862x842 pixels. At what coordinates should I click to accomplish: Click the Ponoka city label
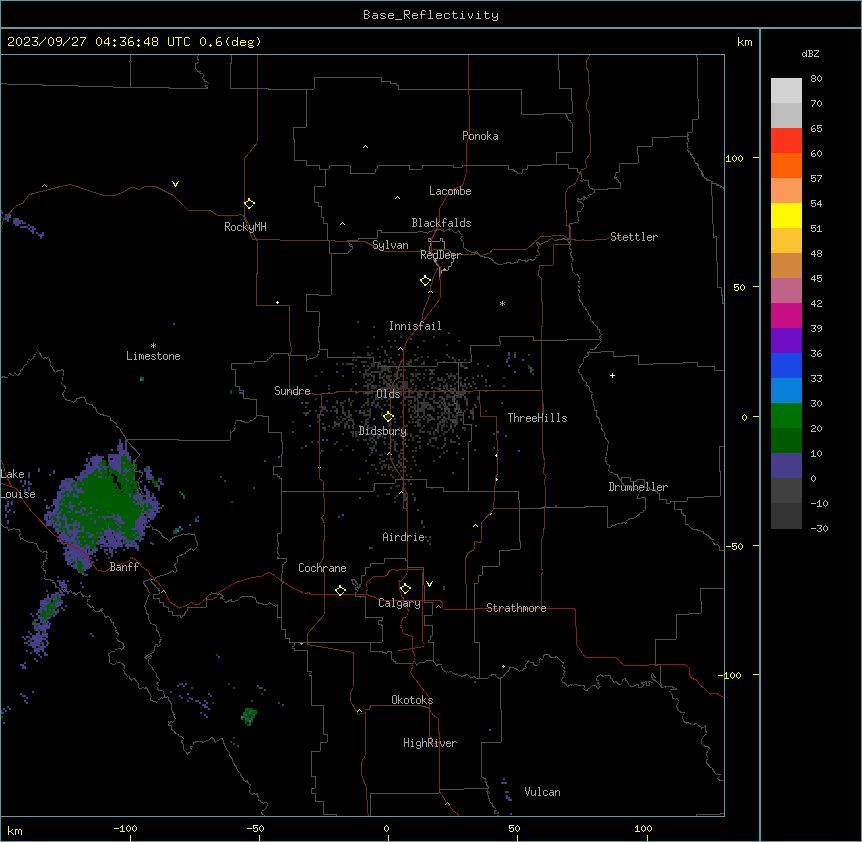click(x=480, y=136)
